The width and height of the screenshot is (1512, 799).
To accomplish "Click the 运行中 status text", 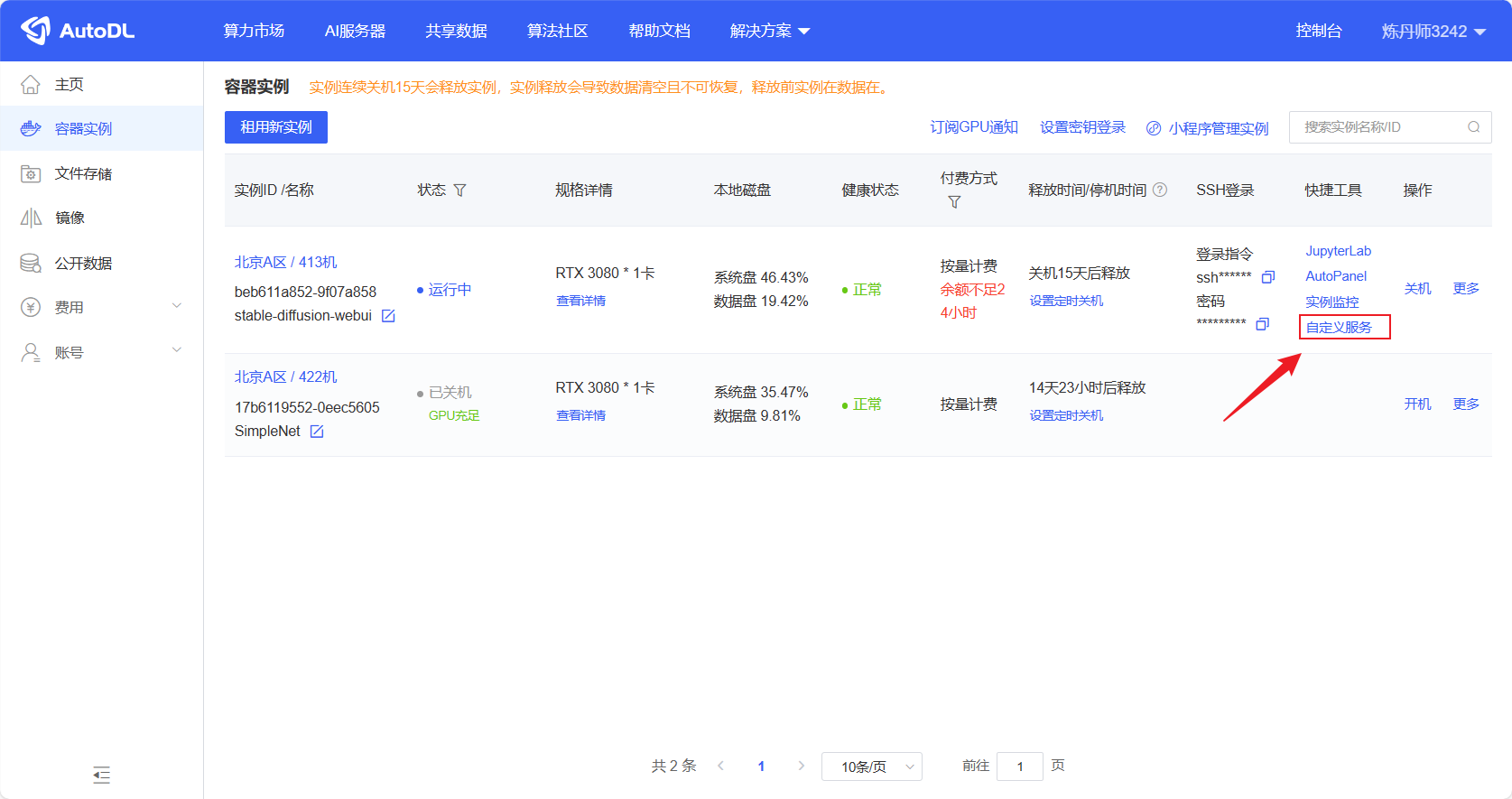I will pyautogui.click(x=450, y=290).
